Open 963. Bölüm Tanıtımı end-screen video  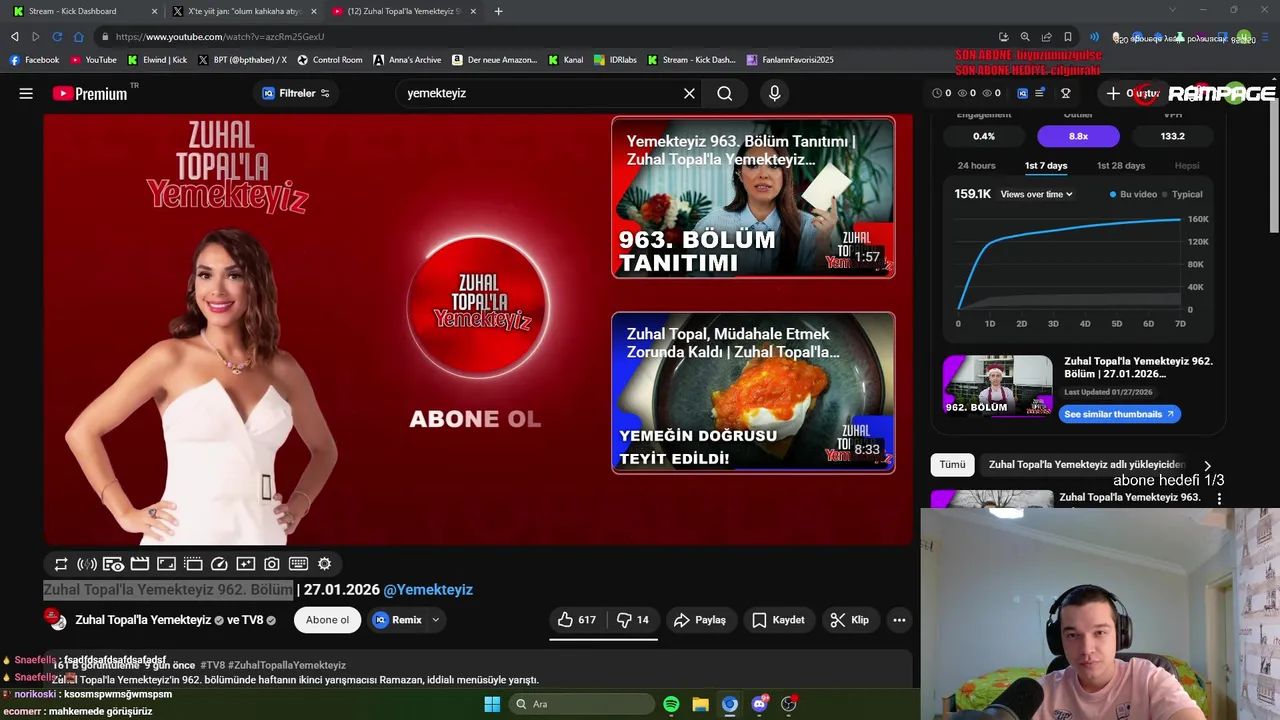753,198
